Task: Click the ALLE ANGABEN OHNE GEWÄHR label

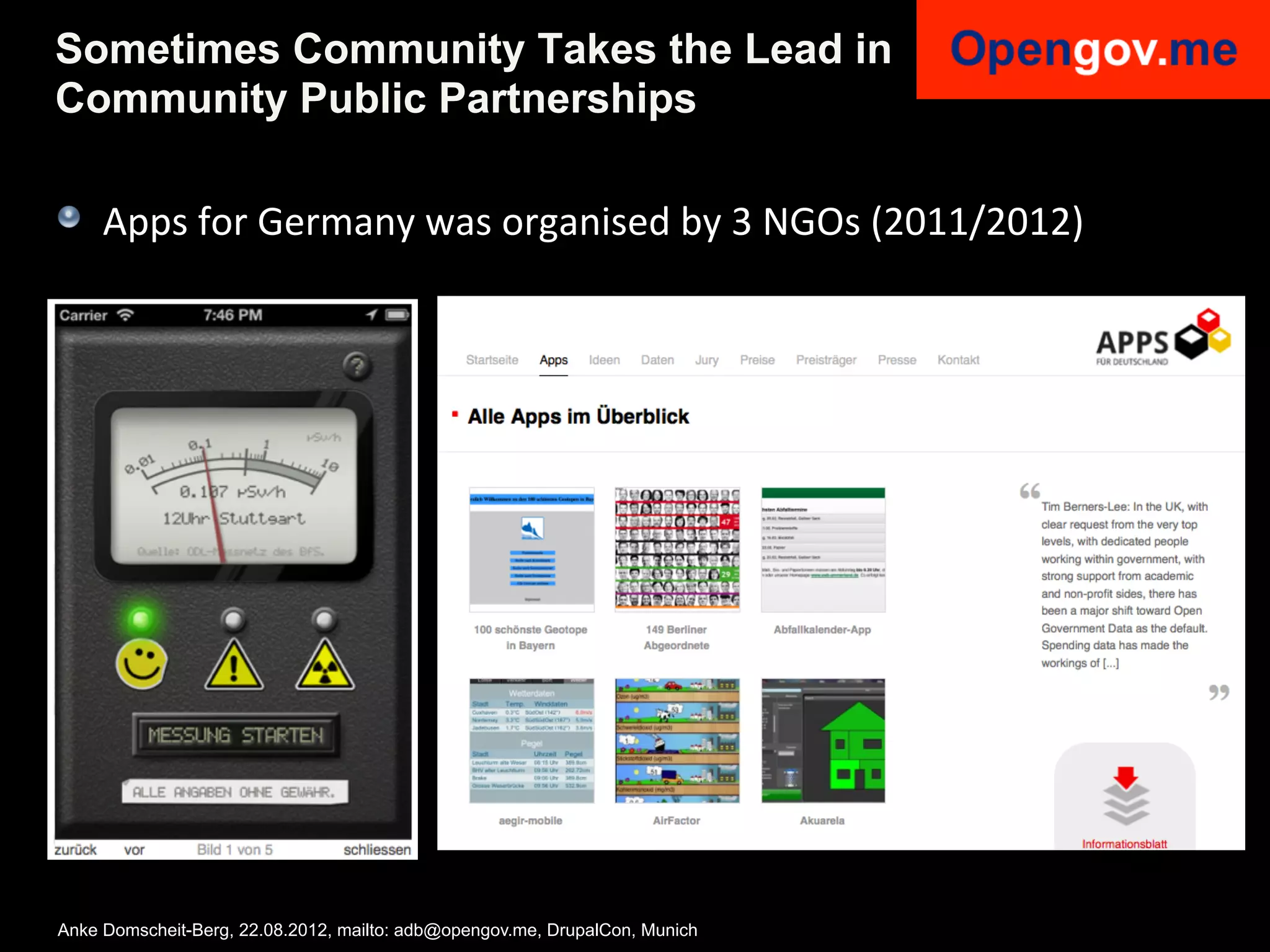Action: click(234, 792)
